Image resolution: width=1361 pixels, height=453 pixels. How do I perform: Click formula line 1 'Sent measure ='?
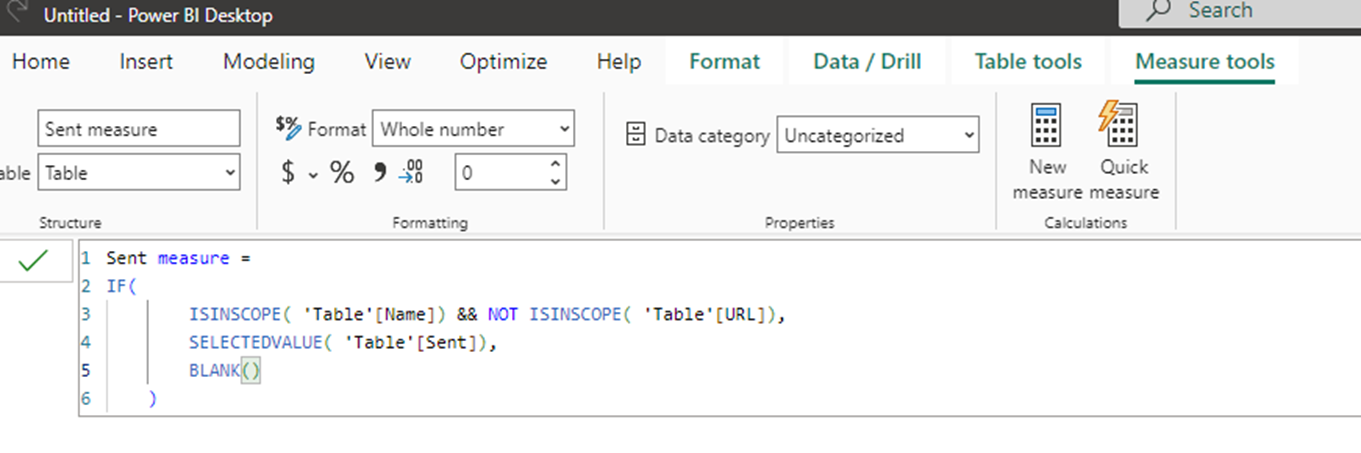pyautogui.click(x=178, y=258)
